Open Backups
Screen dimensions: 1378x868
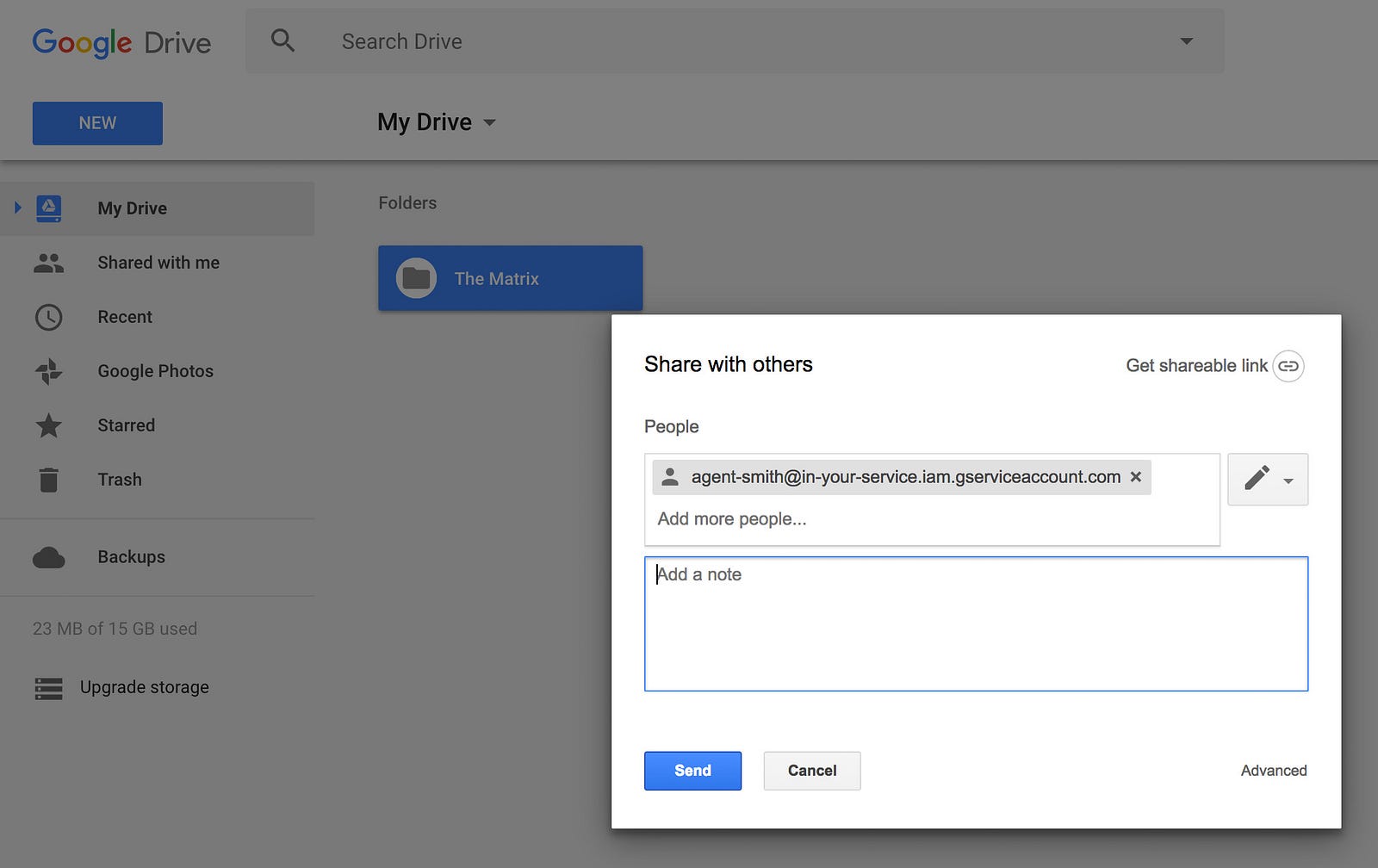tap(132, 557)
